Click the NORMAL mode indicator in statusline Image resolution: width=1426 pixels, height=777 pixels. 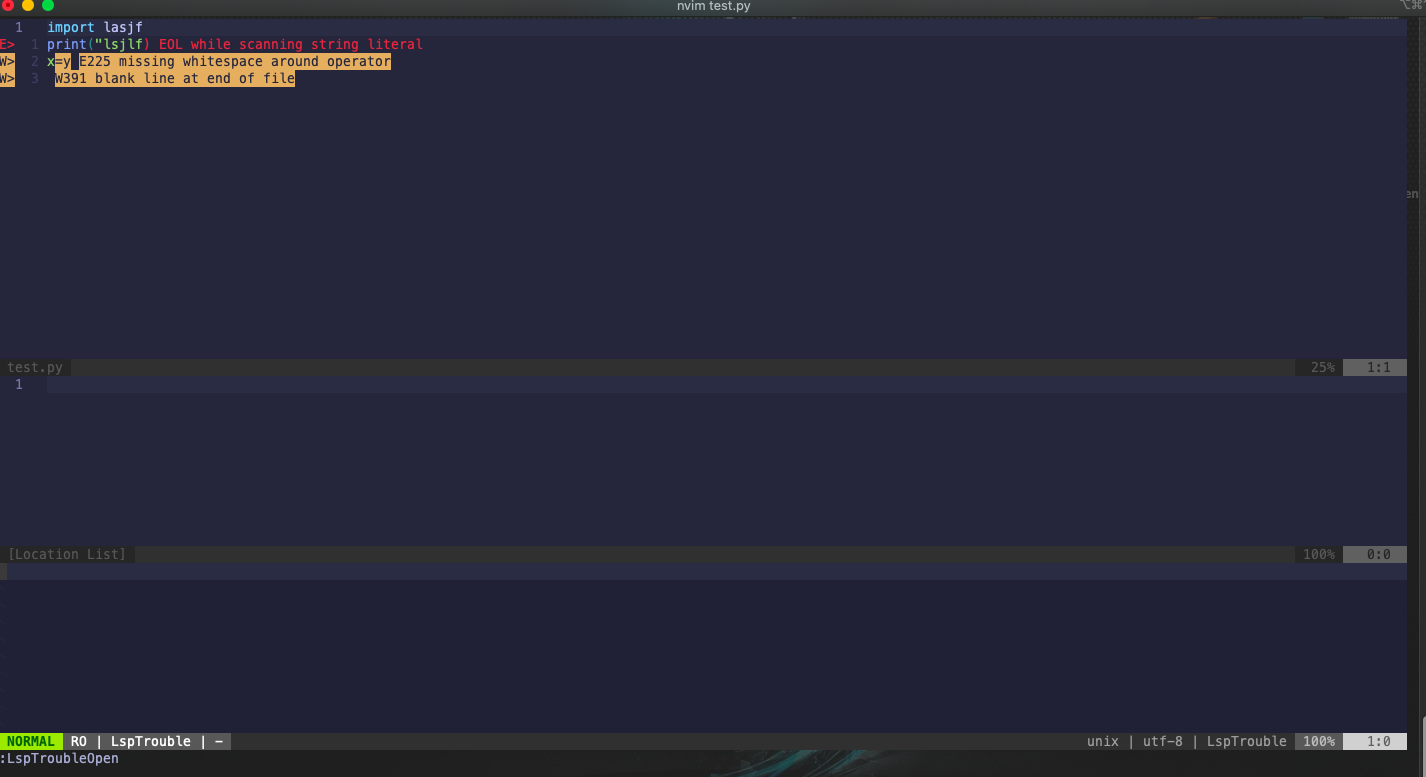coord(31,741)
